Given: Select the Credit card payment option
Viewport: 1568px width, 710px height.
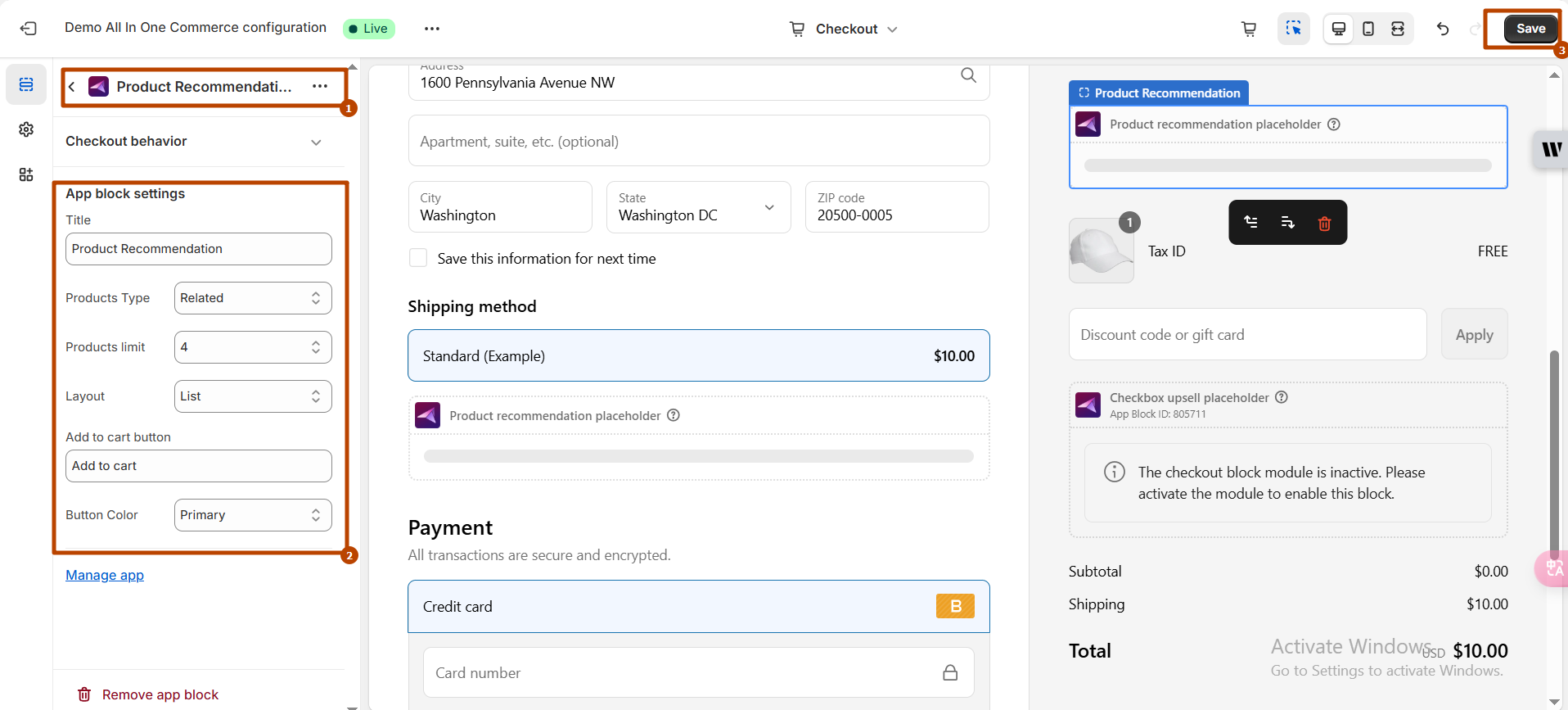Looking at the screenshot, I should tap(698, 607).
